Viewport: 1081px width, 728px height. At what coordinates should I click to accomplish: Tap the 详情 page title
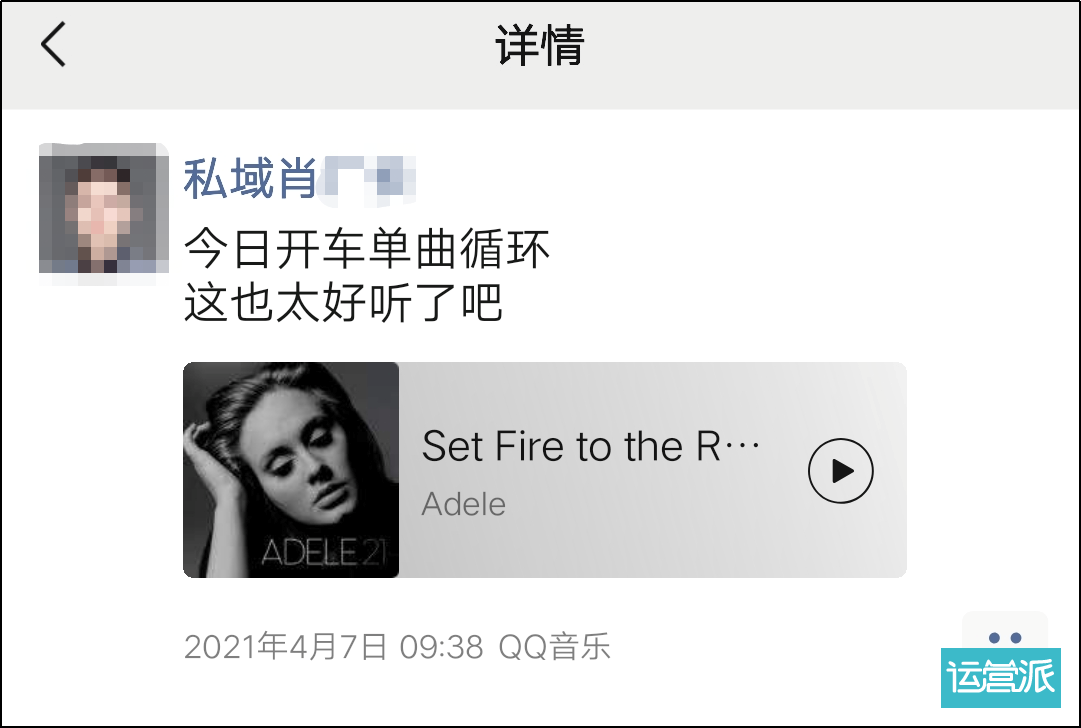coord(540,46)
